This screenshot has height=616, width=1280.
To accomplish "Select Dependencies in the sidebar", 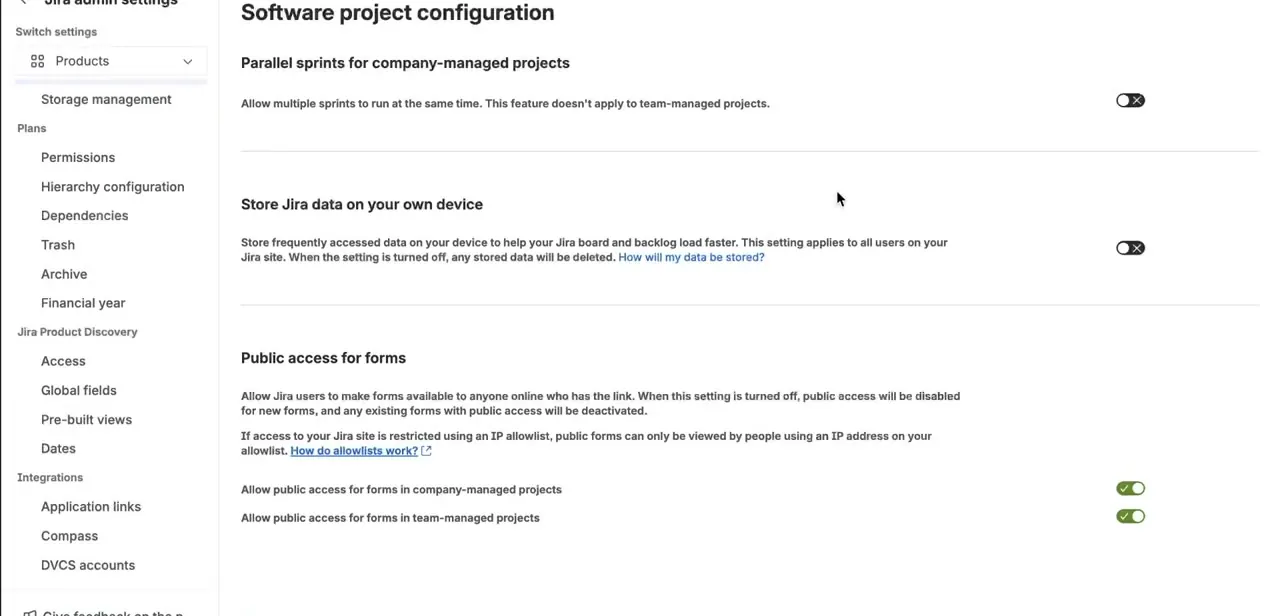I will [x=84, y=215].
